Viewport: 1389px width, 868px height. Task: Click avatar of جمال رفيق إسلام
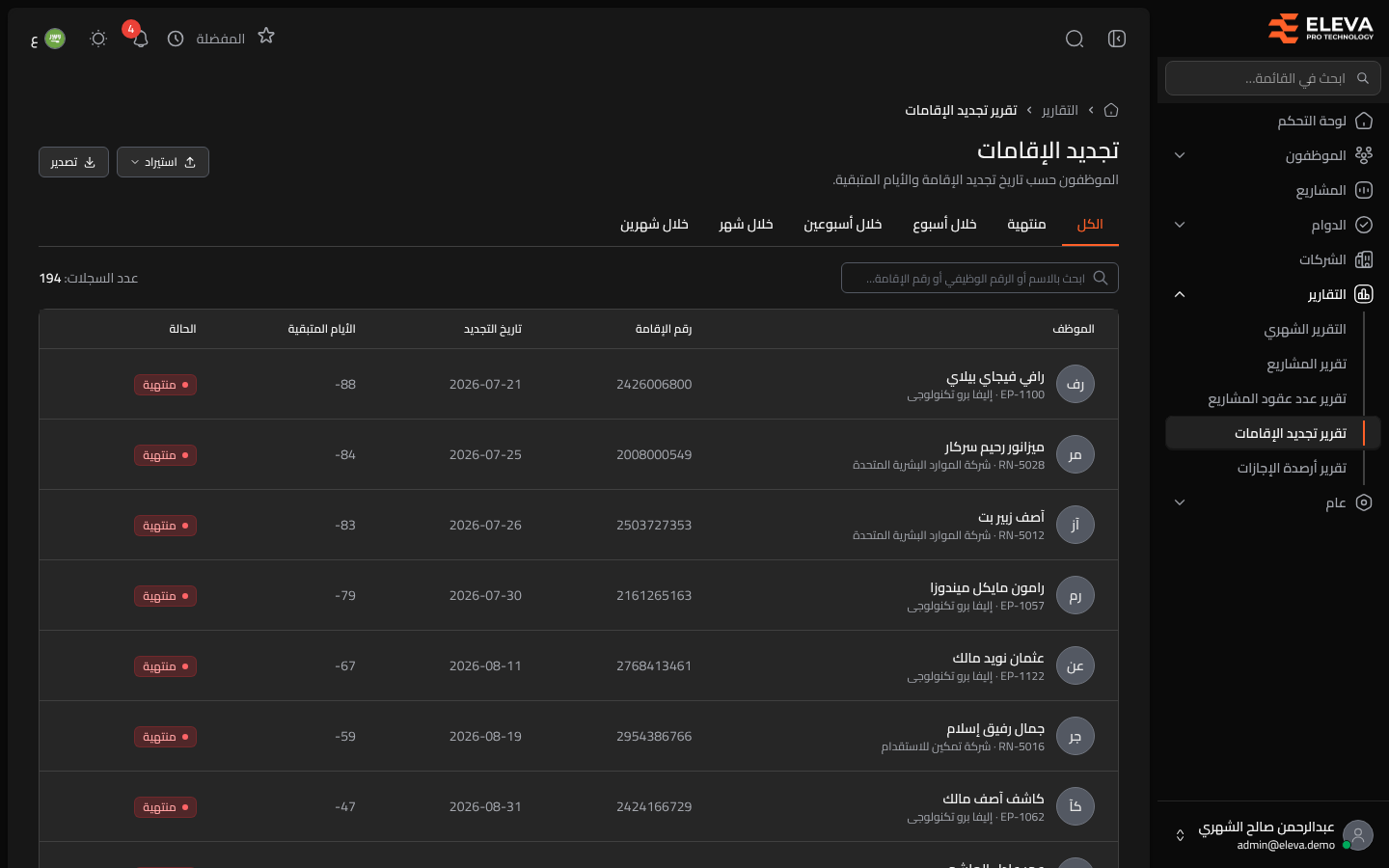tap(1076, 736)
